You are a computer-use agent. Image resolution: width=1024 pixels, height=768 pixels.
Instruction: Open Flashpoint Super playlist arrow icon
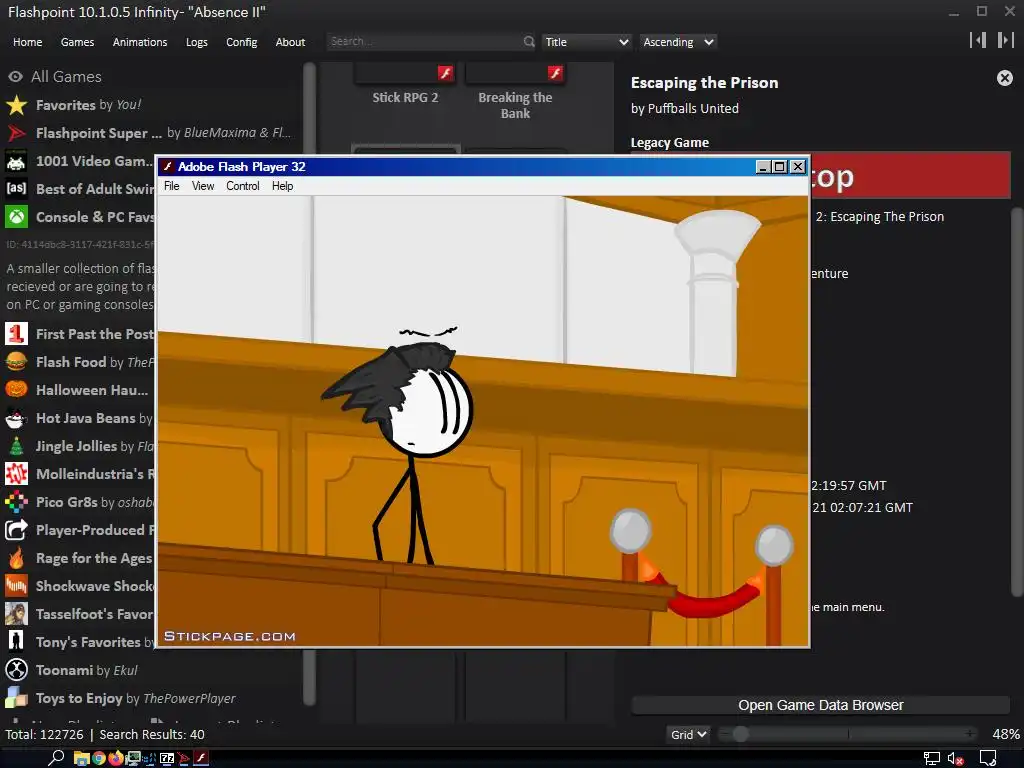pos(16,133)
